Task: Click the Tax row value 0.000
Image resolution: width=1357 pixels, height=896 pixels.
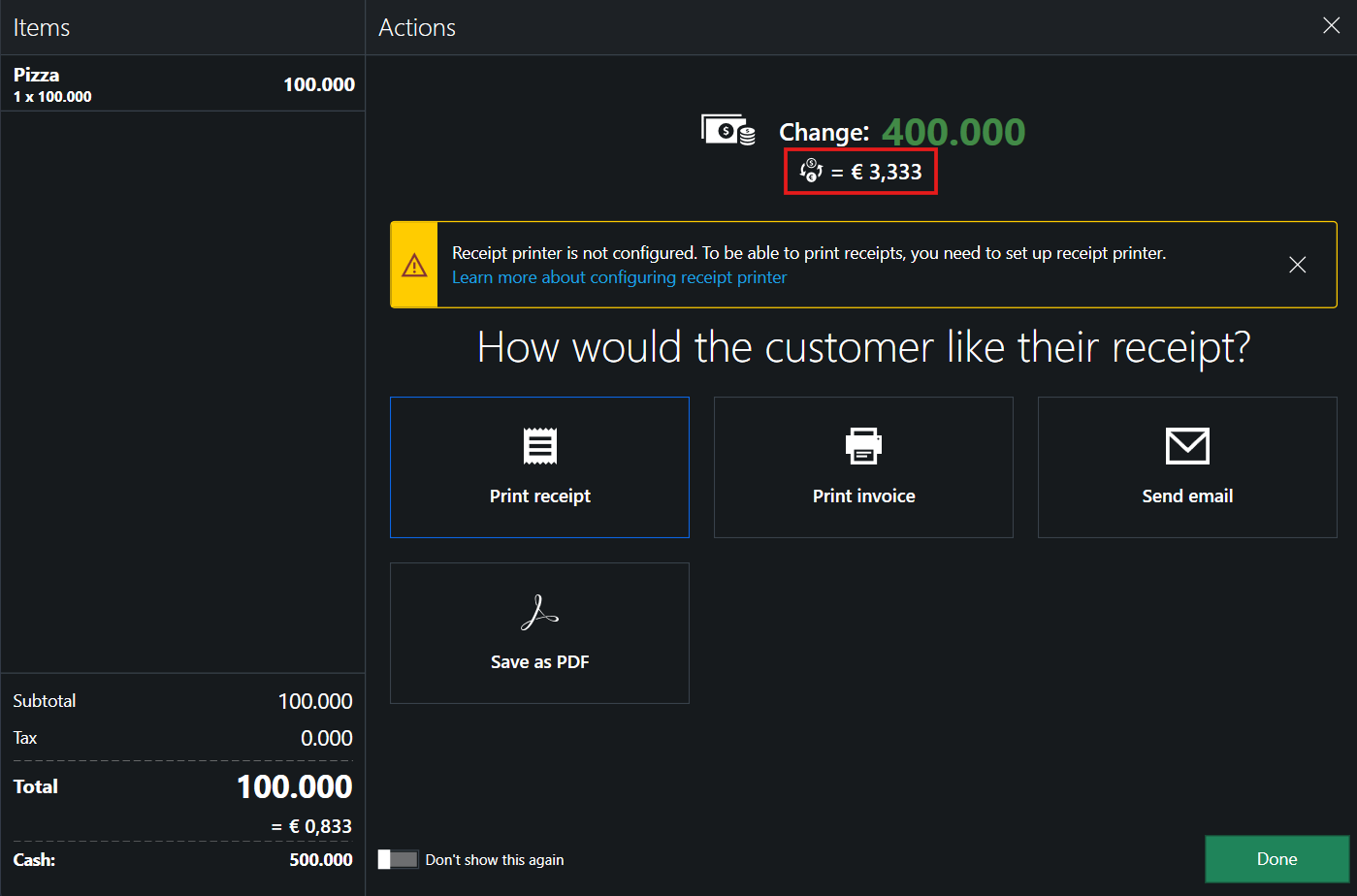Action: point(326,738)
